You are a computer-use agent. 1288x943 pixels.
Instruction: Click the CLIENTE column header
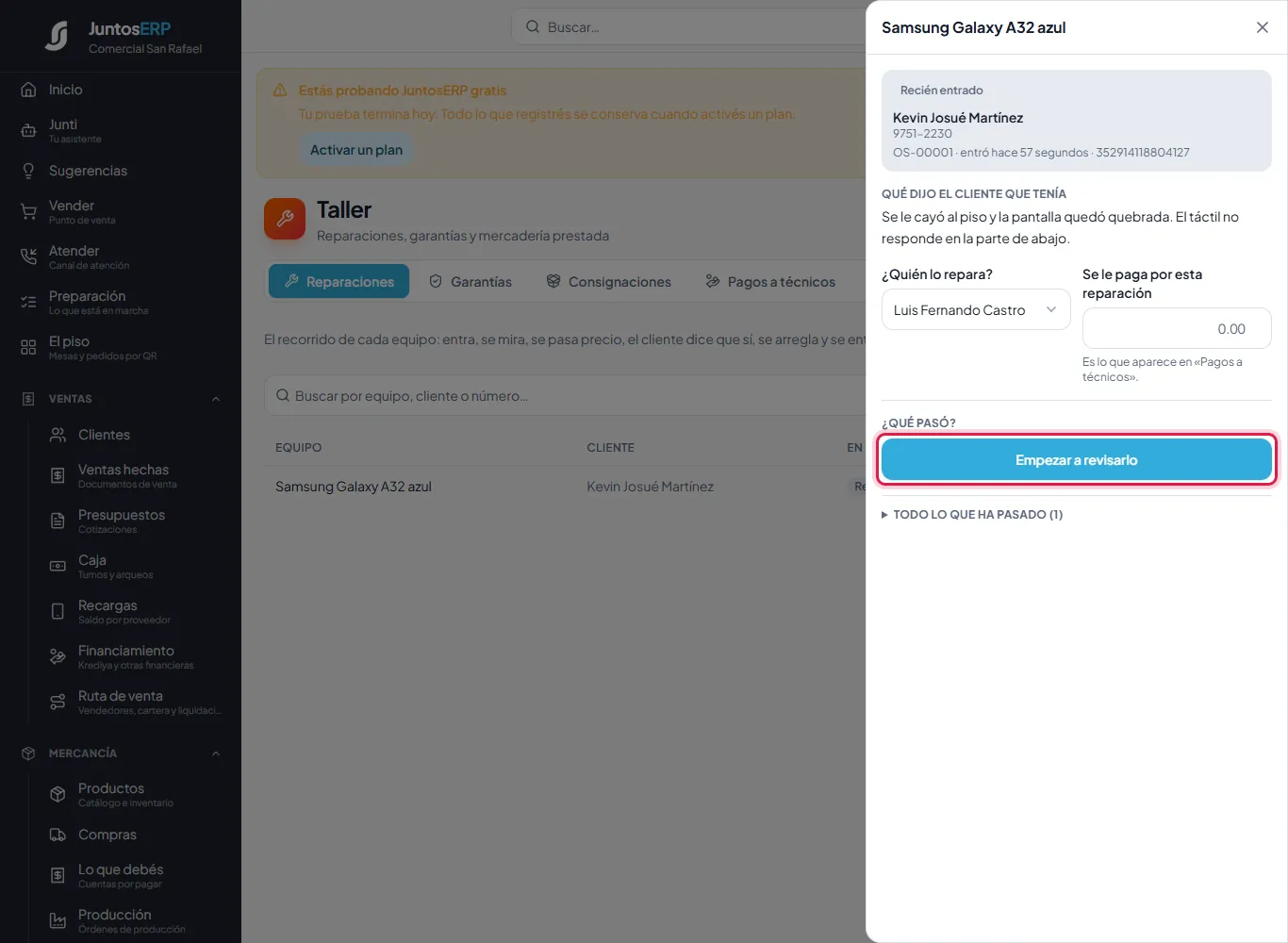click(610, 448)
